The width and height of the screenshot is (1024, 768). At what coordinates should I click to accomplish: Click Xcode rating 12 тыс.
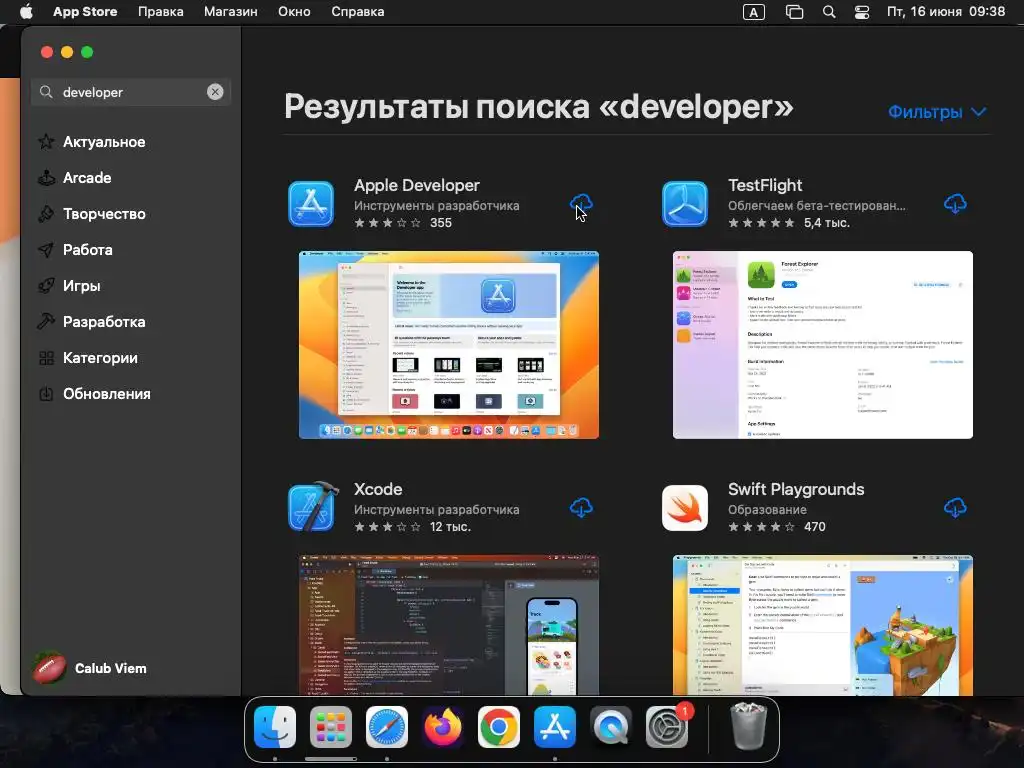click(x=412, y=526)
